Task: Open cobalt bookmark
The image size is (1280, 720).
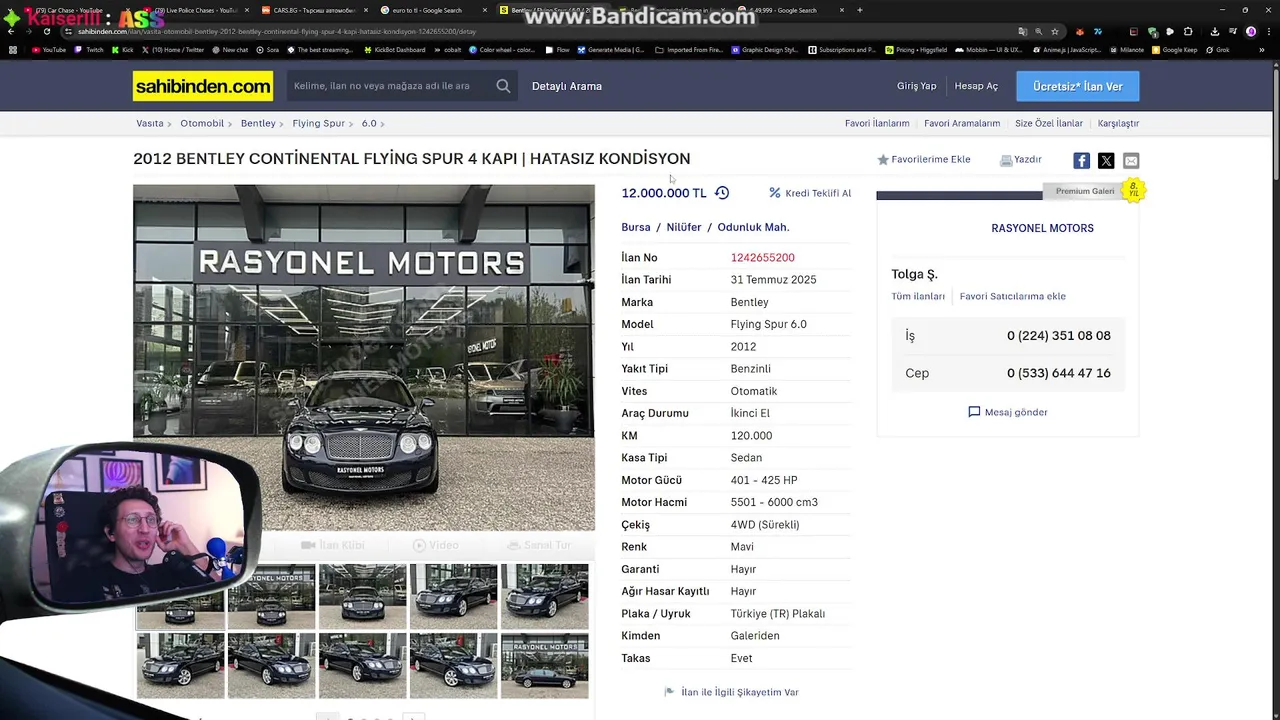Action: click(x=448, y=50)
